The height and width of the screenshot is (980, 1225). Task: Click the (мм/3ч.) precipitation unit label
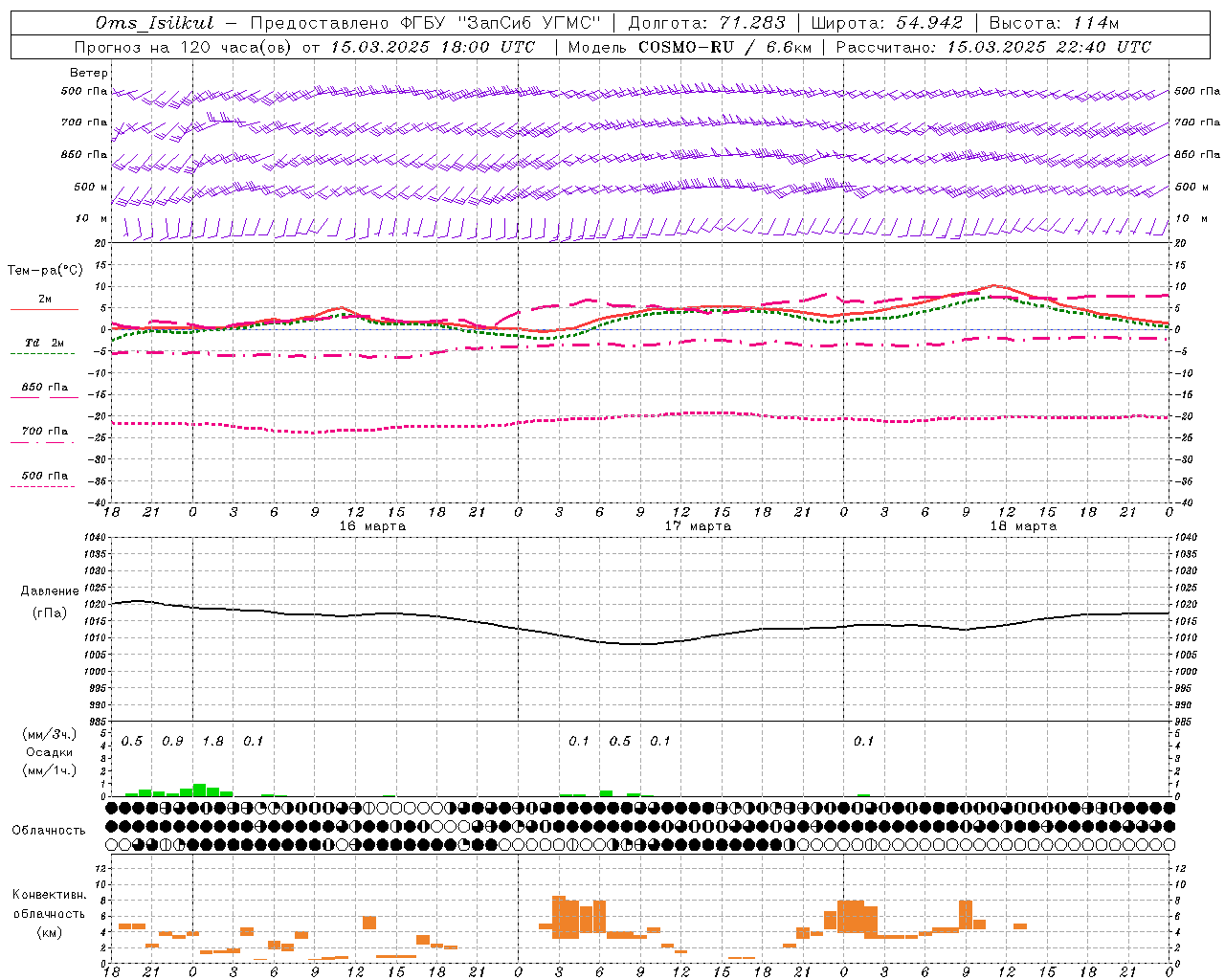(50, 734)
